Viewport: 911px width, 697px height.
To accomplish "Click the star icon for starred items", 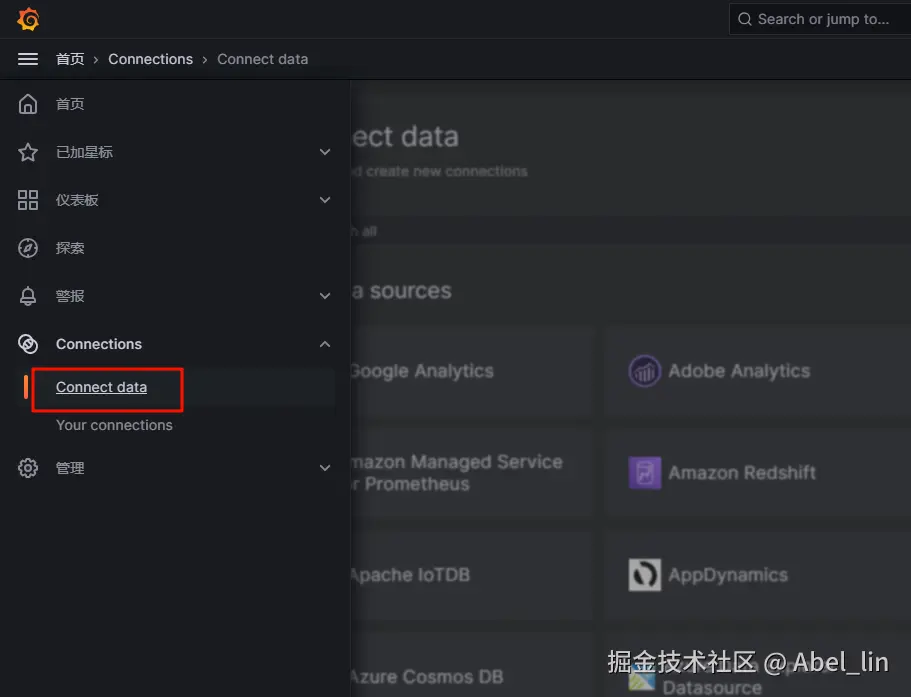I will [x=28, y=152].
